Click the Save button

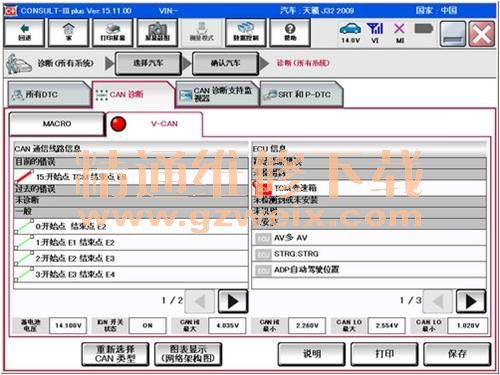pos(457,354)
